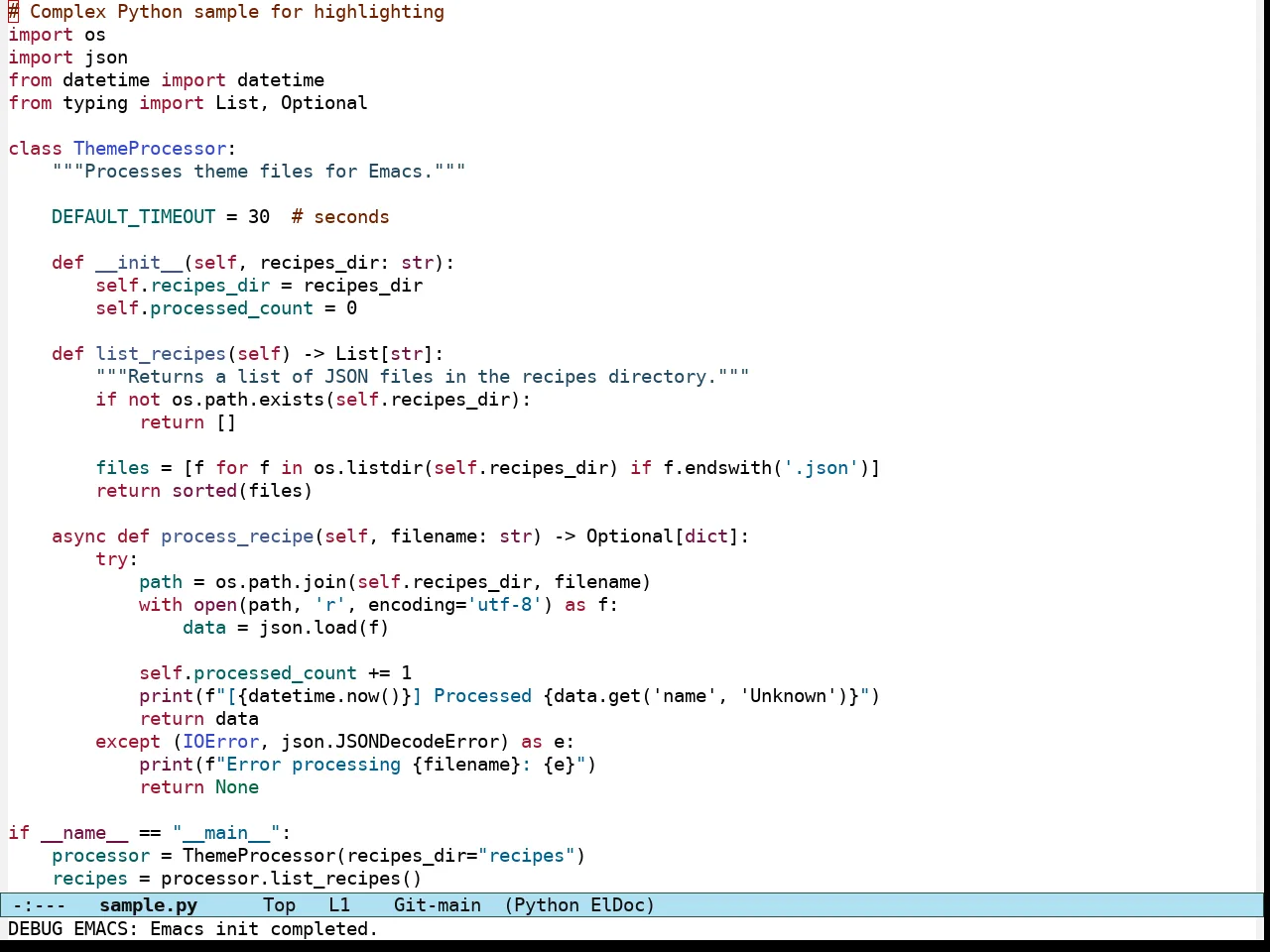Click the 'import os' line
This screenshot has height=952, width=1270.
pos(57,35)
